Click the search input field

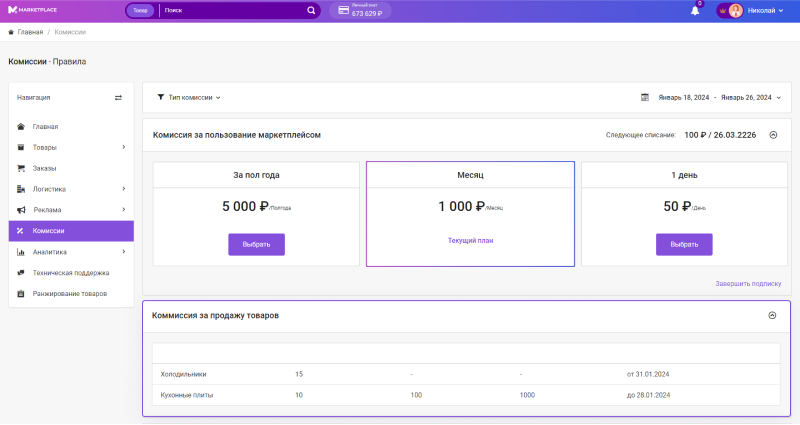(232, 11)
